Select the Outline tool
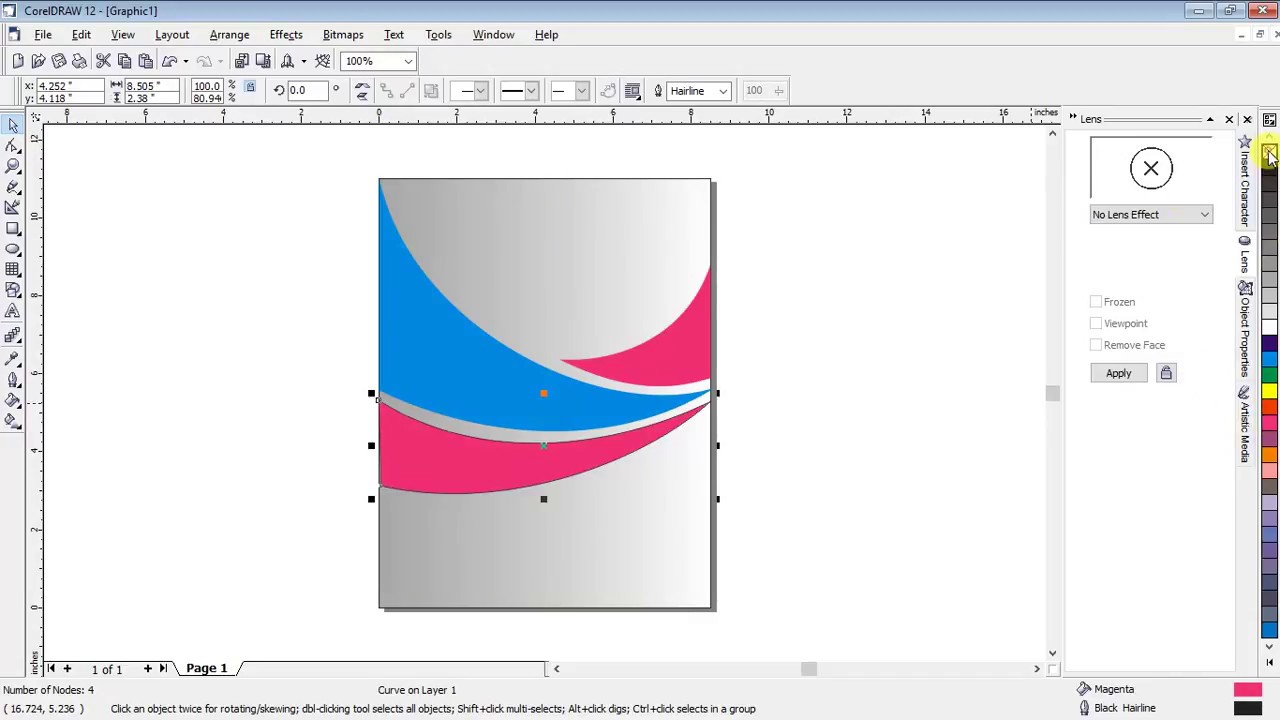 13,379
